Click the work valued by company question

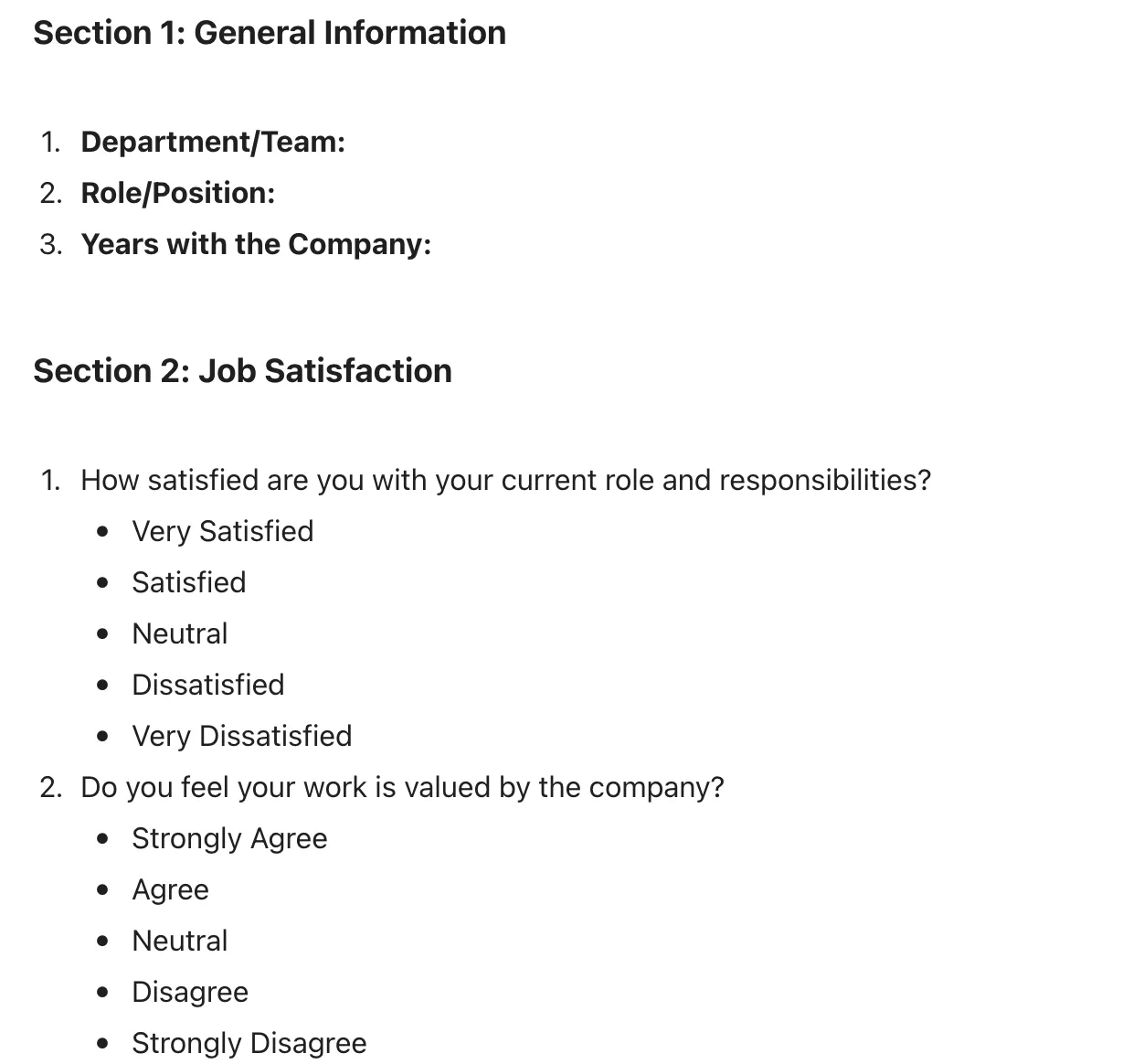point(402,787)
